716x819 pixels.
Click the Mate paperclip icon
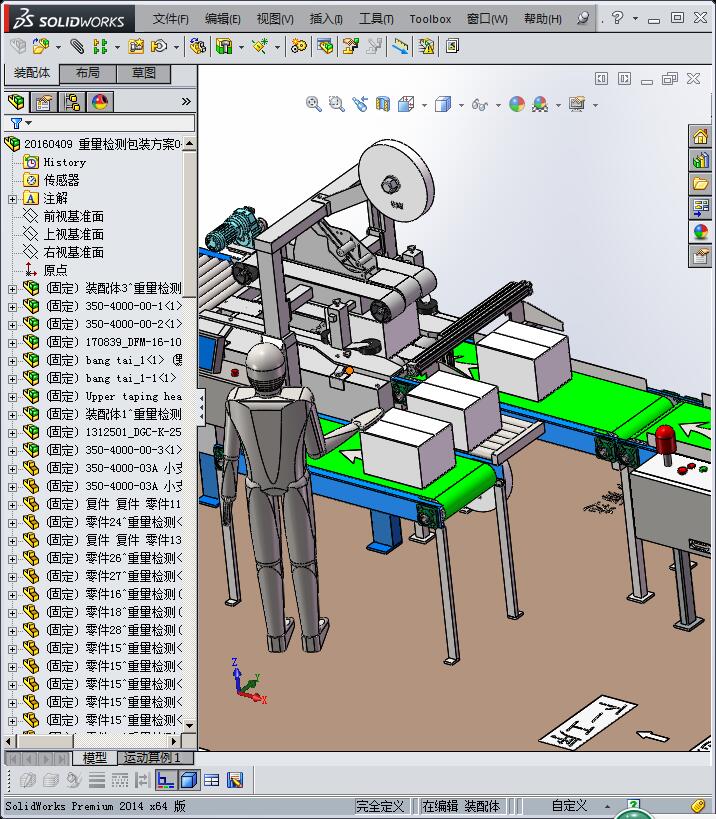click(x=77, y=46)
